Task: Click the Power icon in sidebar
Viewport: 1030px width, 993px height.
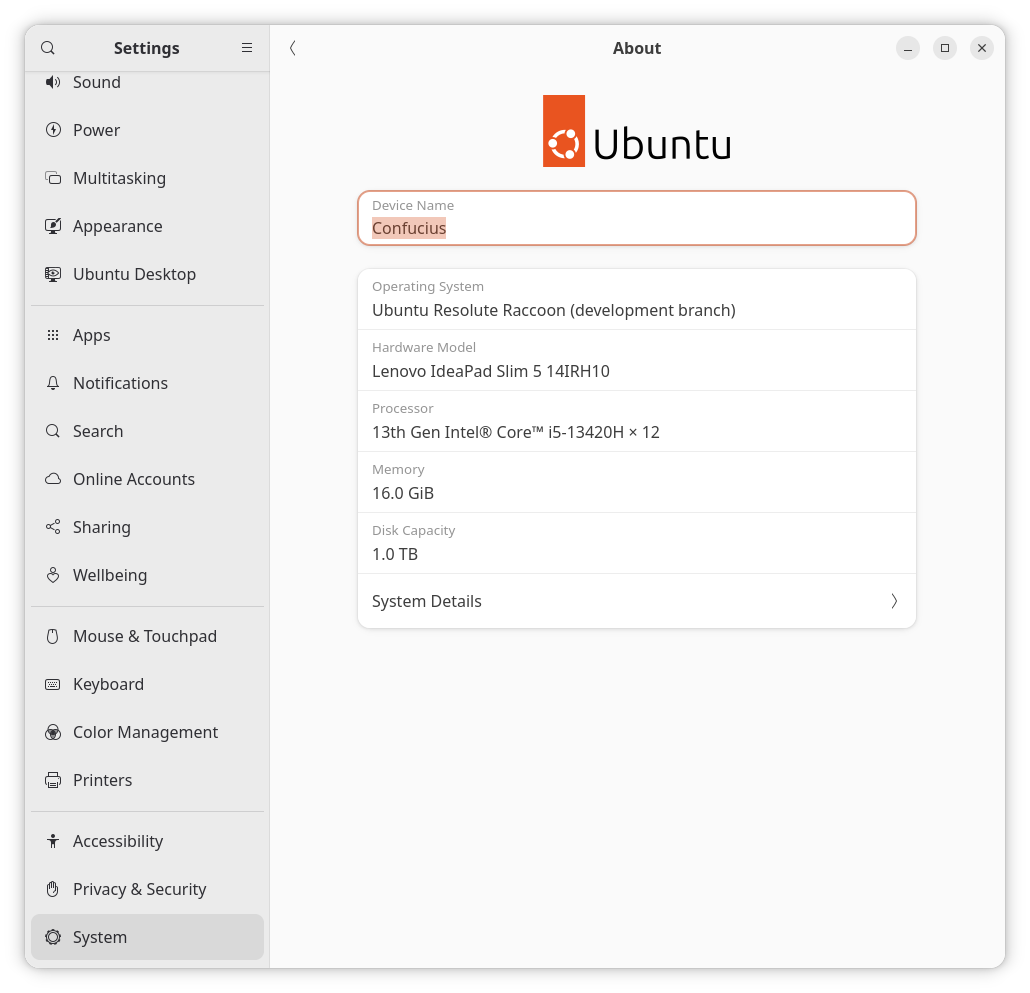Action: click(x=53, y=130)
